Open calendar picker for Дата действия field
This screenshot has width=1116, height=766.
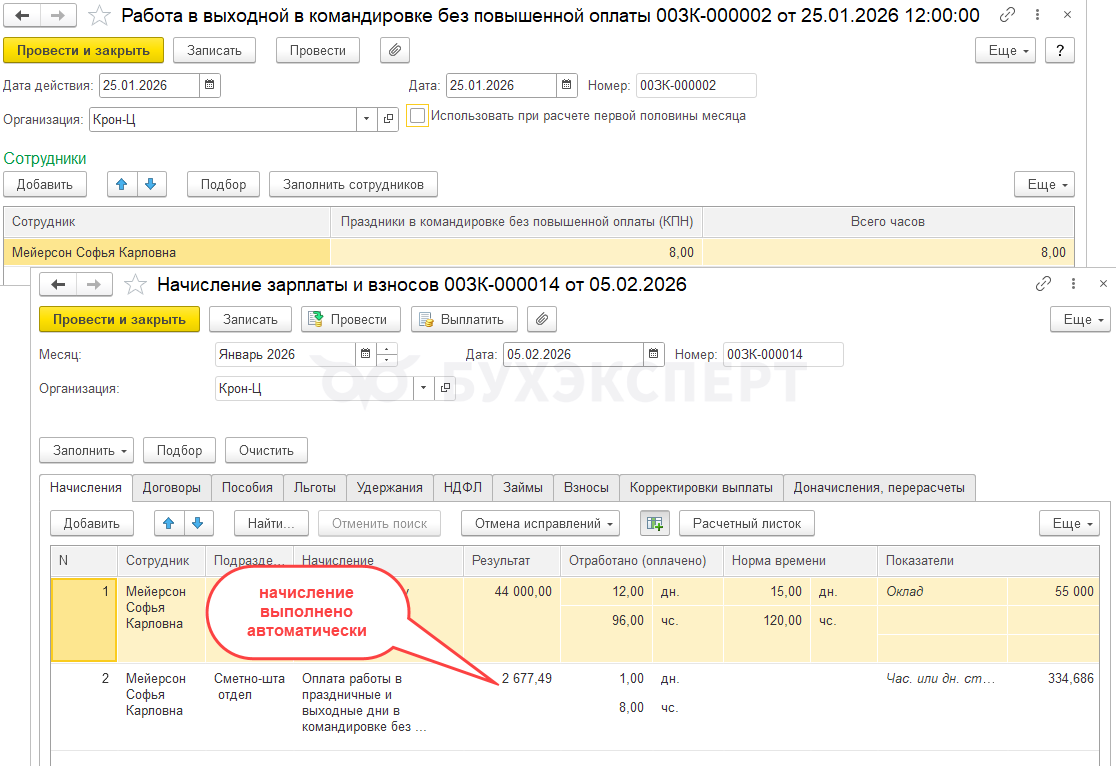point(210,85)
